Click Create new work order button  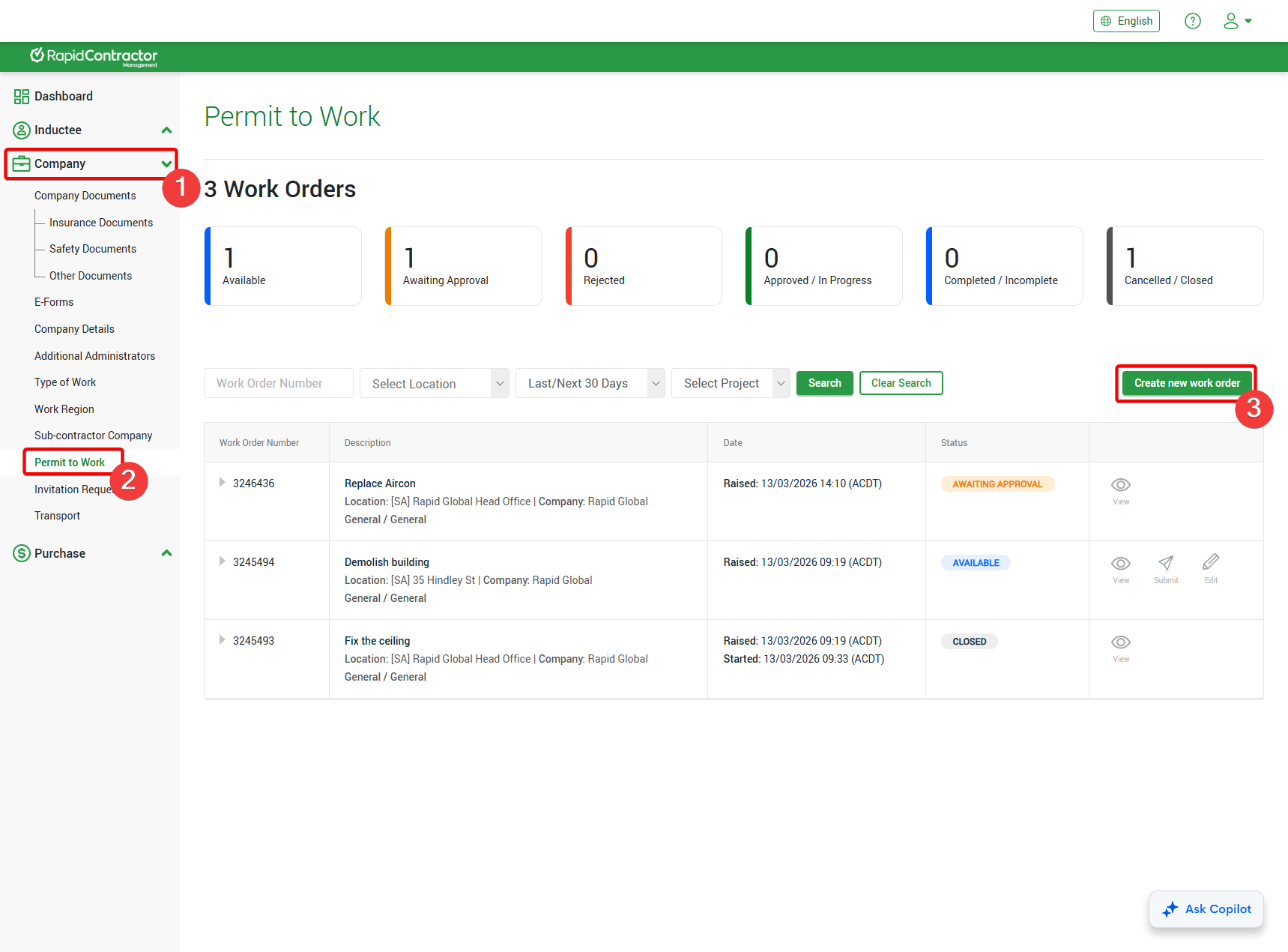point(1186,383)
